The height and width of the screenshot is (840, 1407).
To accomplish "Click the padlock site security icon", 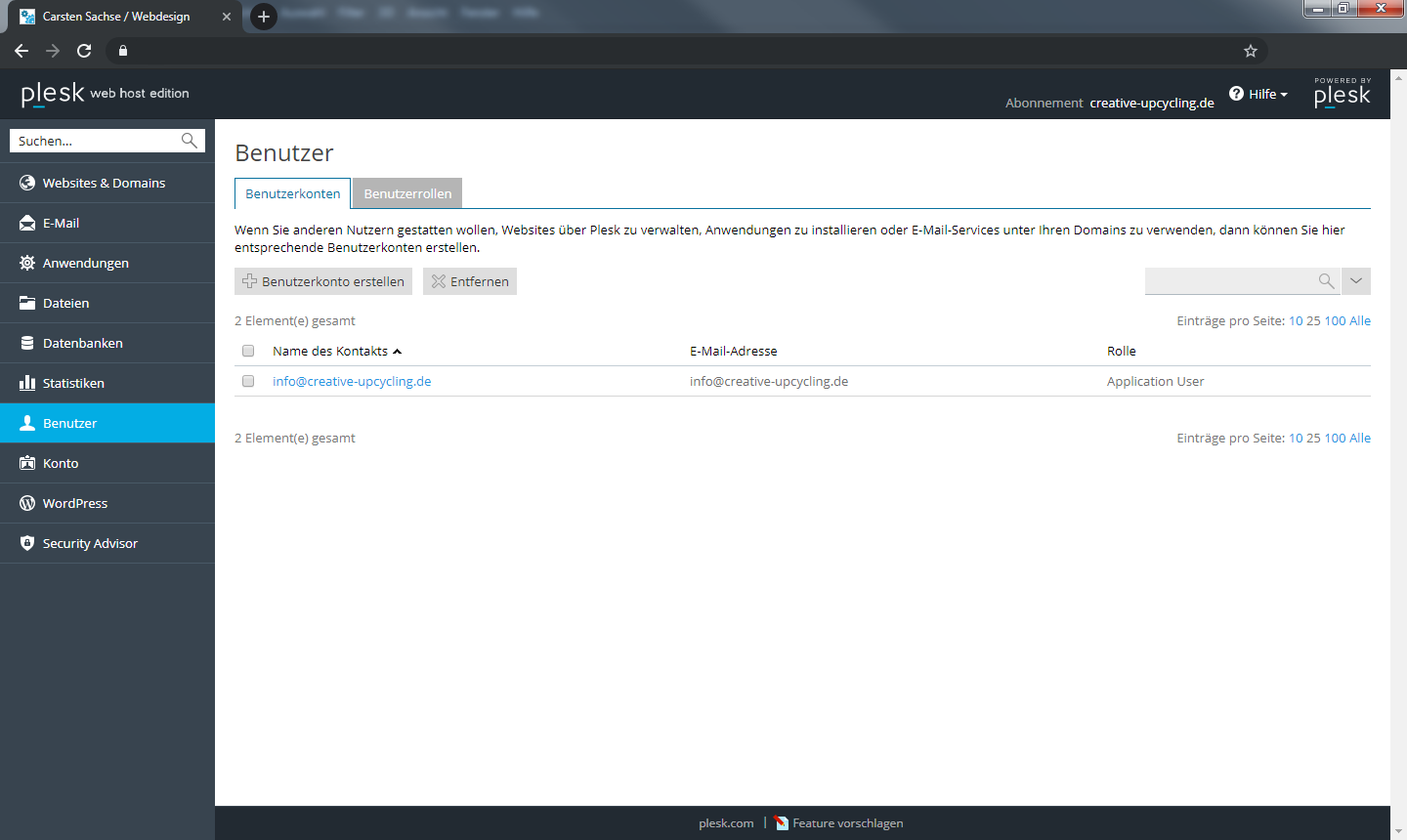I will [123, 51].
